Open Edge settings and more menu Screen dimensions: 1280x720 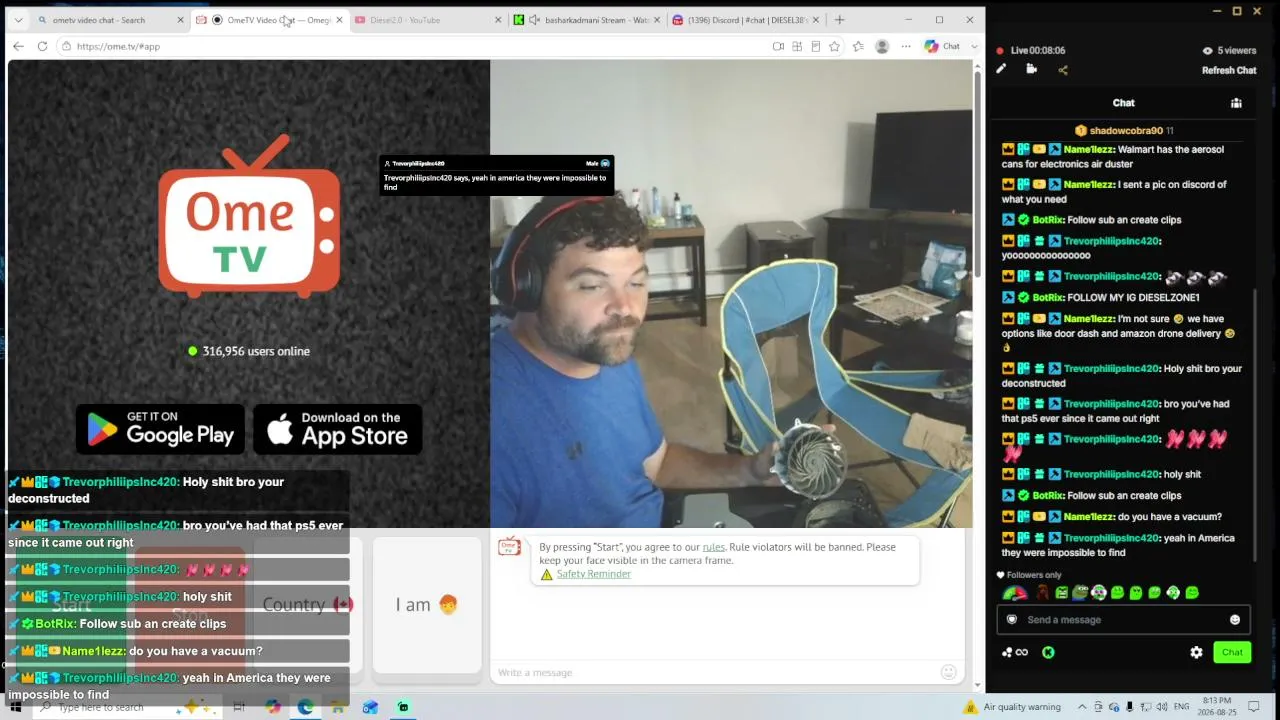point(906,46)
